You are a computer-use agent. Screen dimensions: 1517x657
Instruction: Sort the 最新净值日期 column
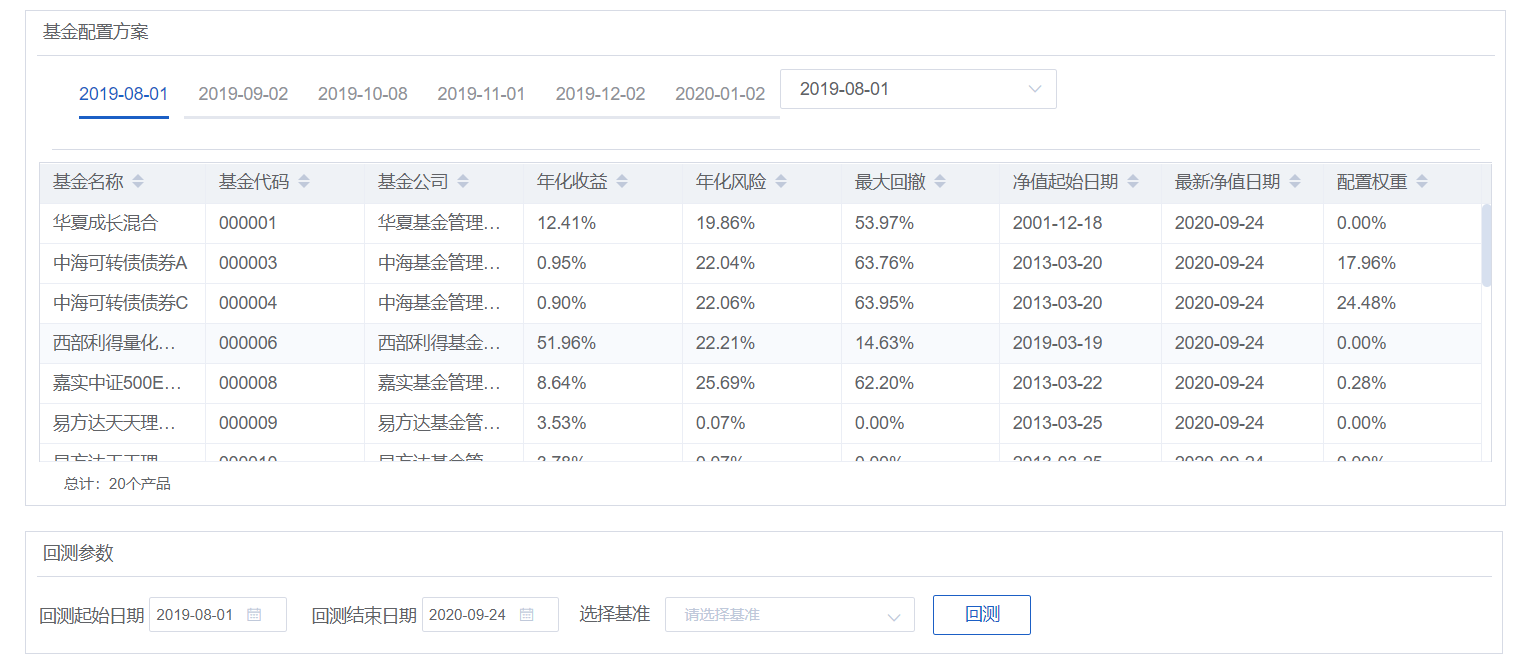(x=1295, y=181)
